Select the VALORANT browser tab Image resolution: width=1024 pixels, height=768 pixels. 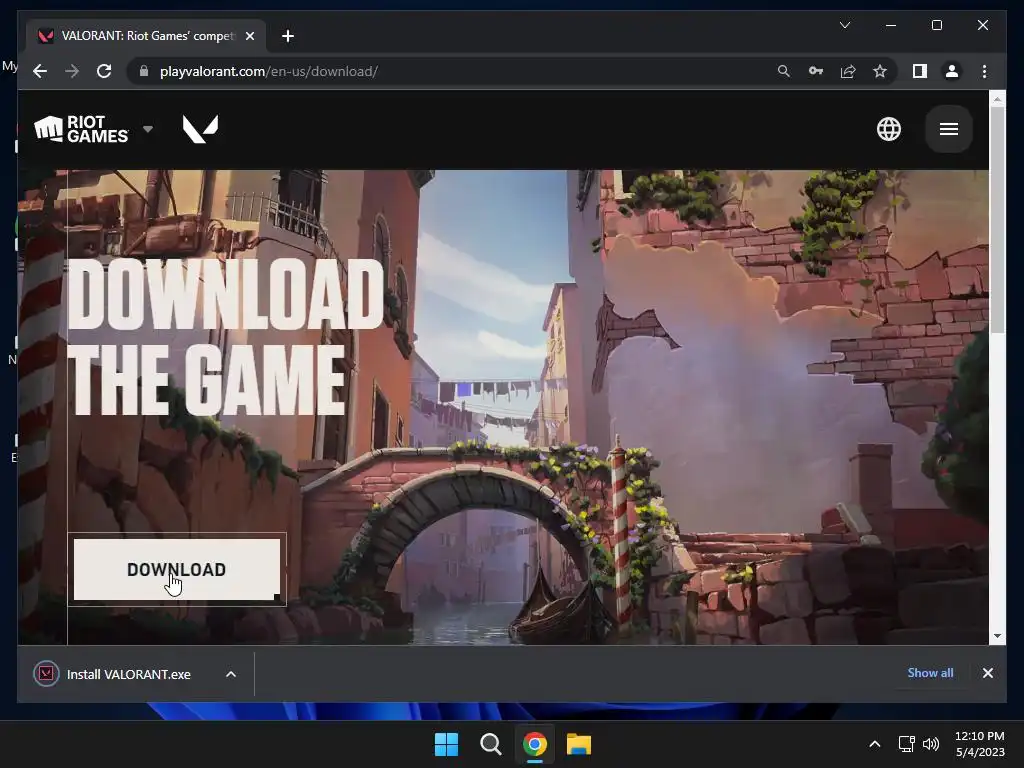click(146, 36)
